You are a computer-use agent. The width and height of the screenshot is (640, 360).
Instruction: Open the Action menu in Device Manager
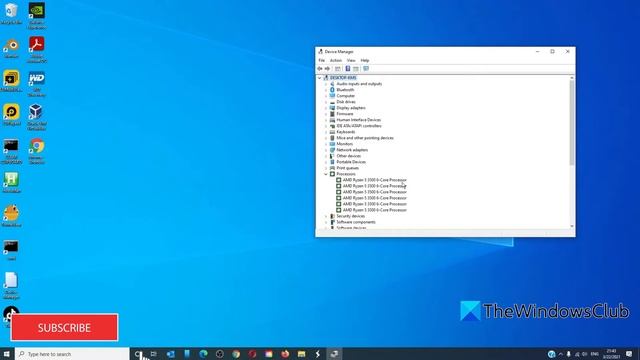click(336, 60)
